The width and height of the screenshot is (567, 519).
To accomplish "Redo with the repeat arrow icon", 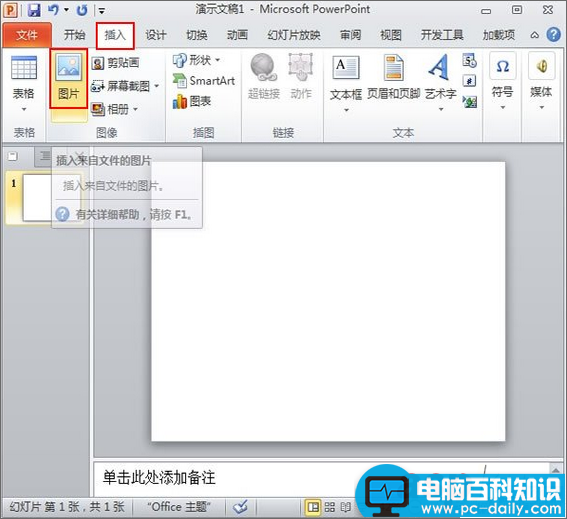I will point(82,10).
